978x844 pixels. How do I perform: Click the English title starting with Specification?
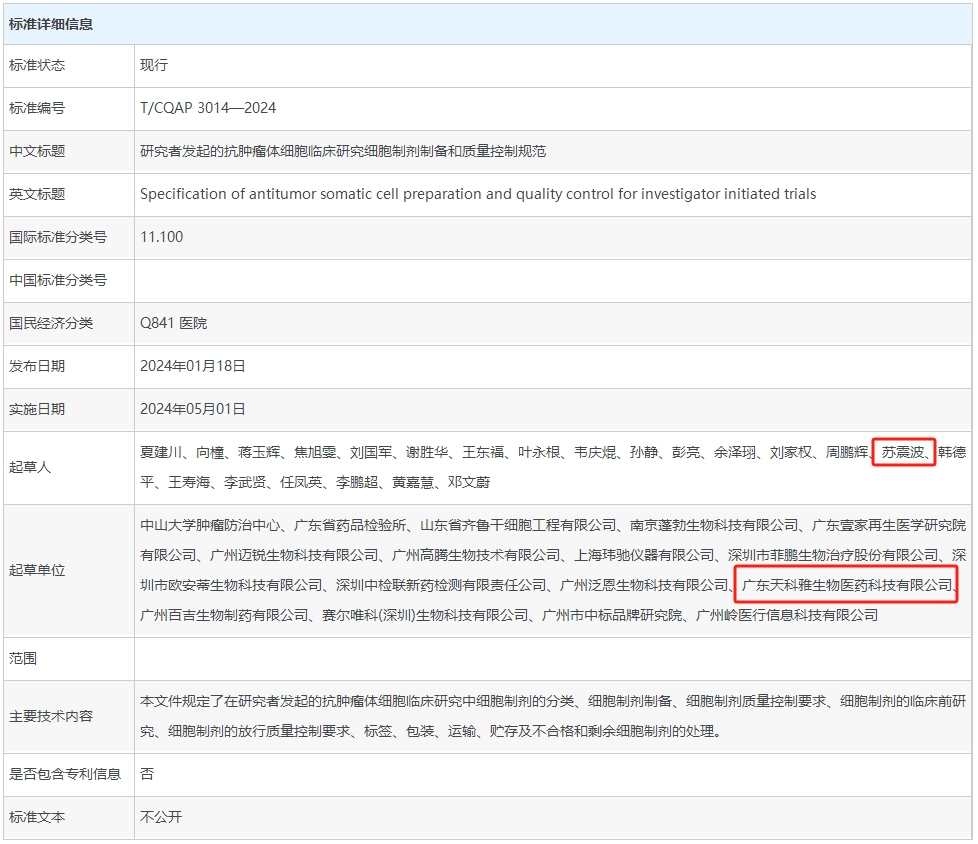(x=477, y=194)
